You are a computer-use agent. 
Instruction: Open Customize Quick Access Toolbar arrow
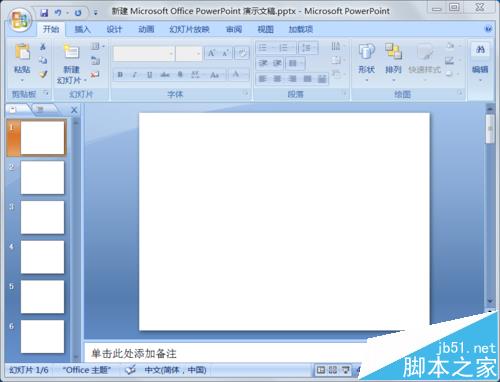96,13
